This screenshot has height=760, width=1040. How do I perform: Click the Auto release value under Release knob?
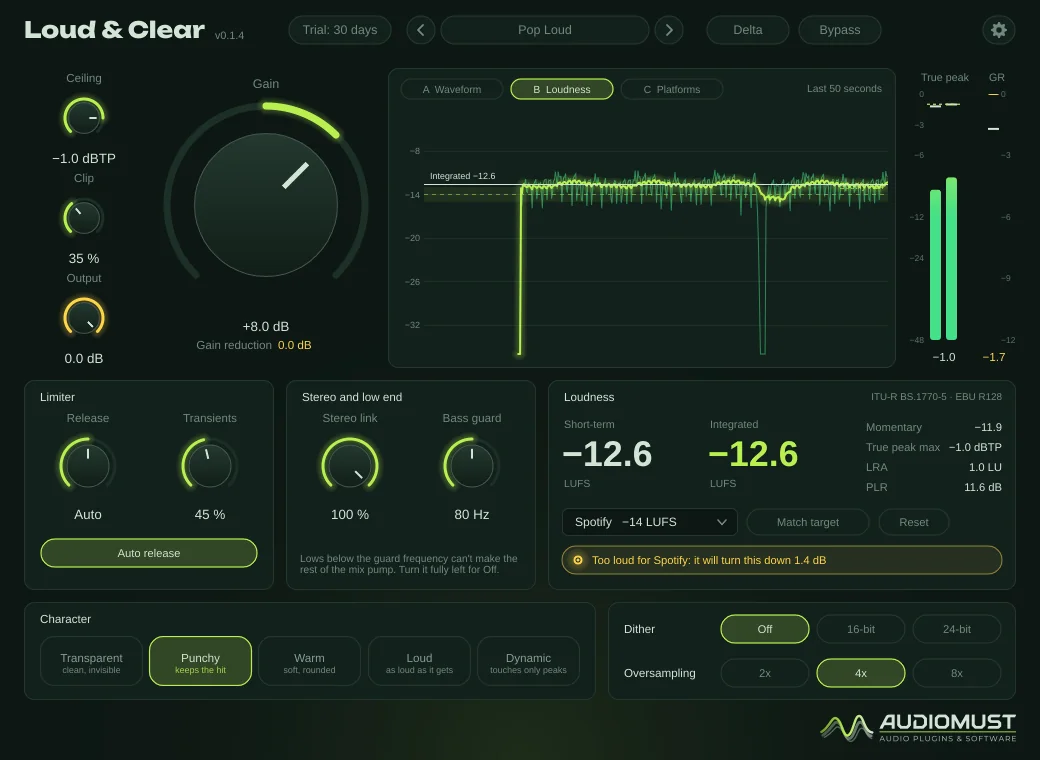[88, 515]
